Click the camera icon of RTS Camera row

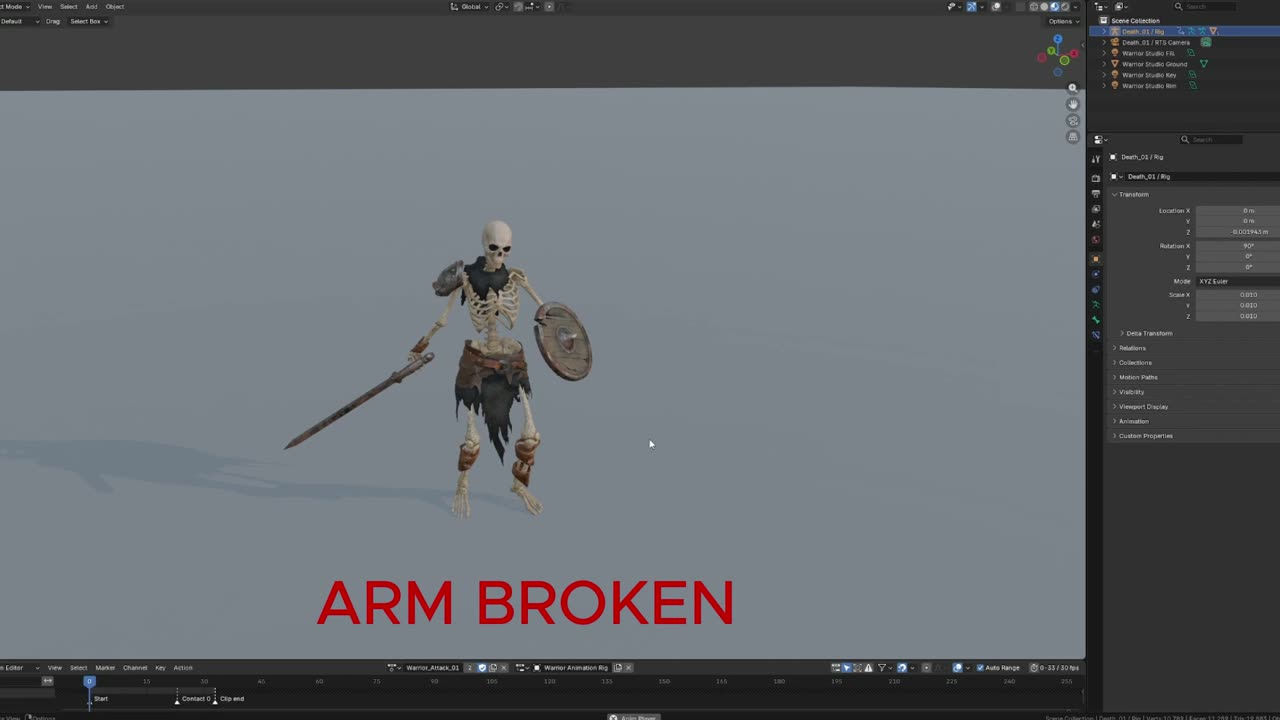[1206, 42]
